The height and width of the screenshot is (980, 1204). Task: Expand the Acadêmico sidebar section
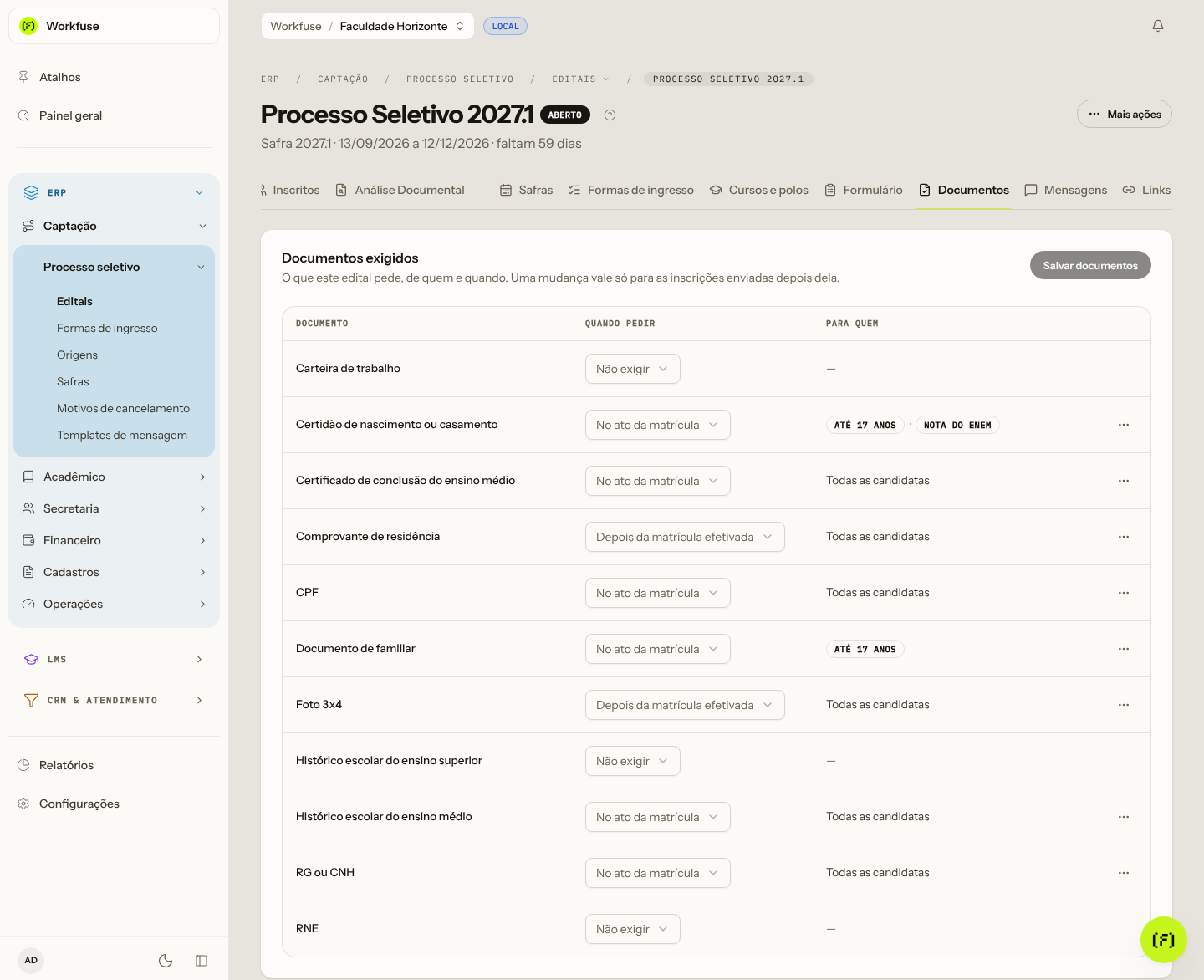pyautogui.click(x=114, y=477)
